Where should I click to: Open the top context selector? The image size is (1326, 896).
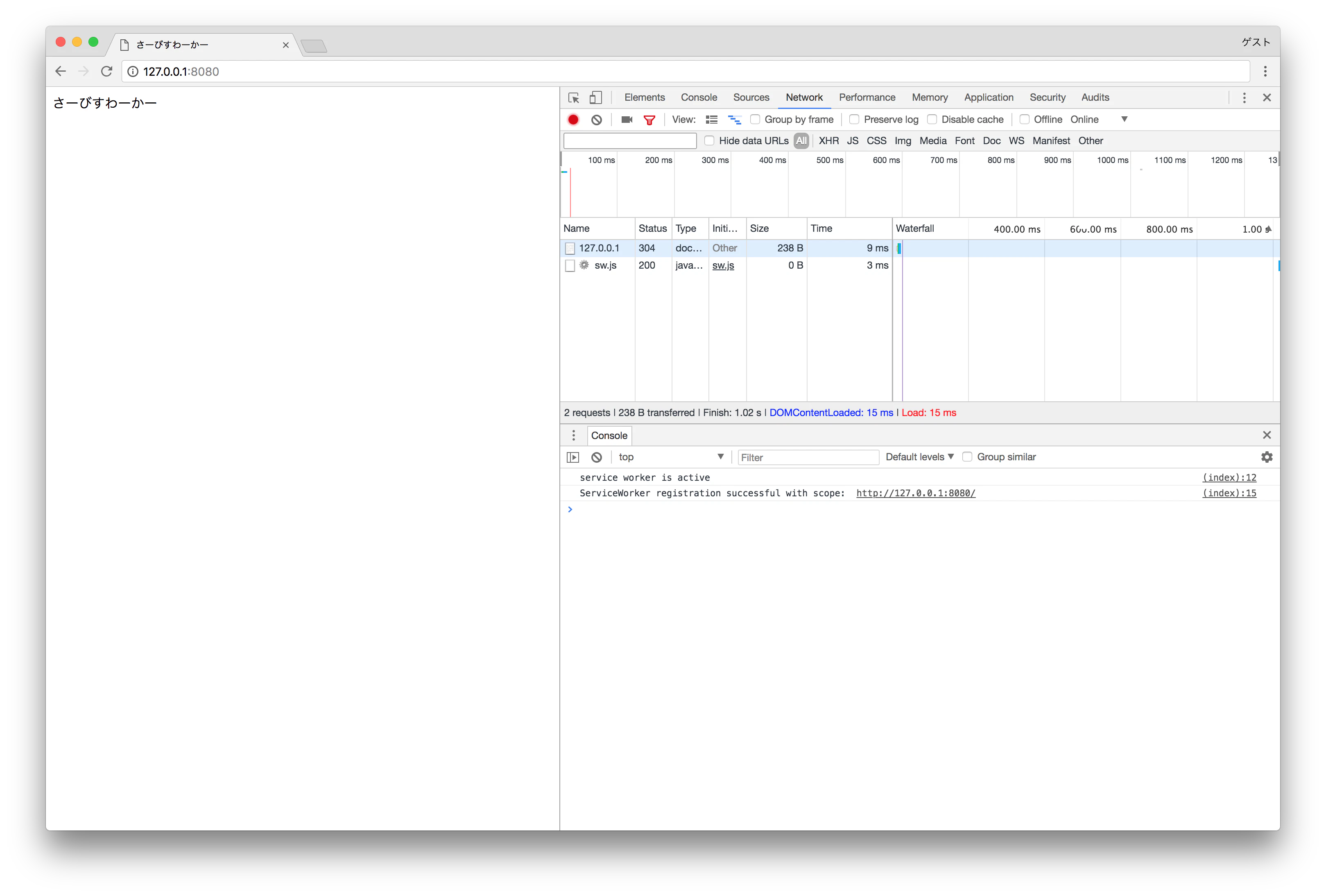[x=670, y=457]
